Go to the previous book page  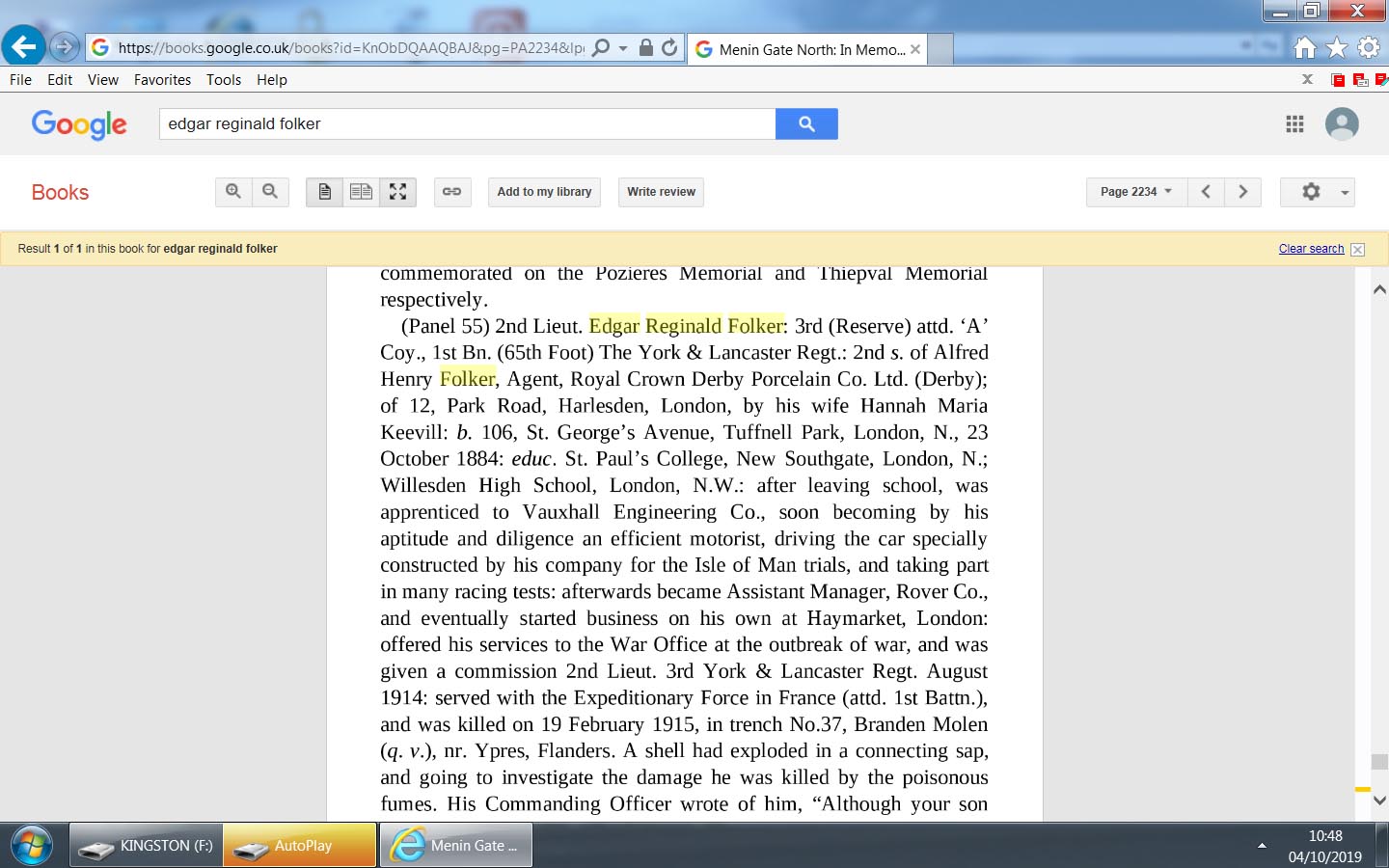coord(1206,192)
